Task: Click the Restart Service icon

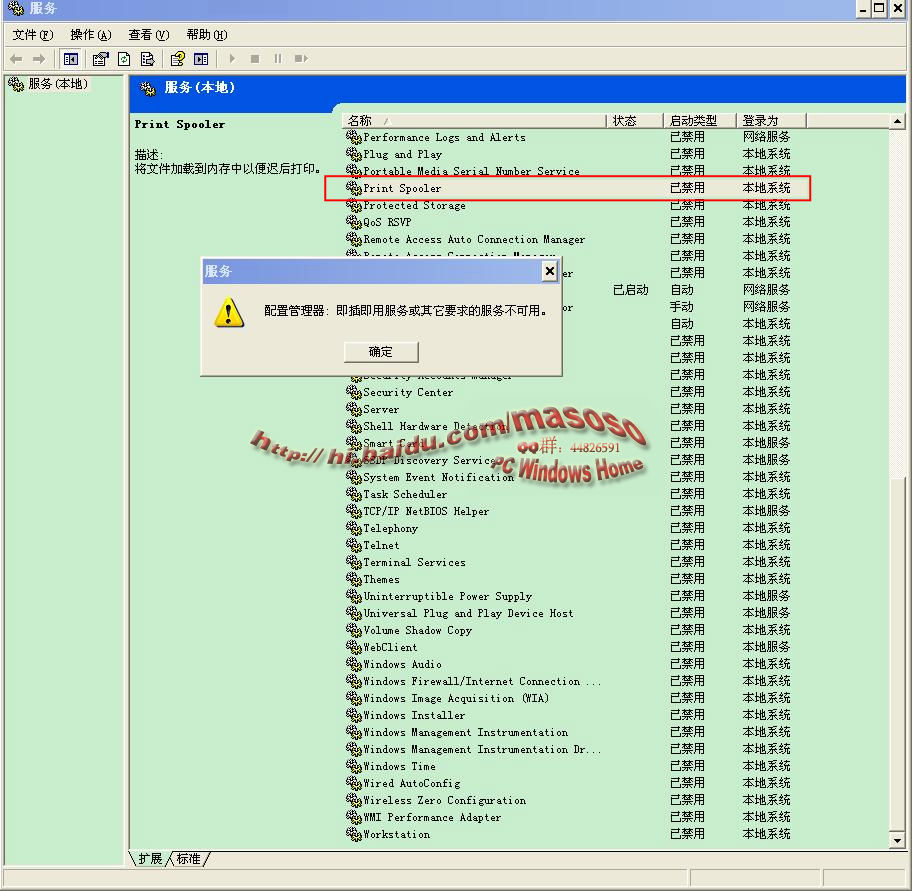Action: 301,59
